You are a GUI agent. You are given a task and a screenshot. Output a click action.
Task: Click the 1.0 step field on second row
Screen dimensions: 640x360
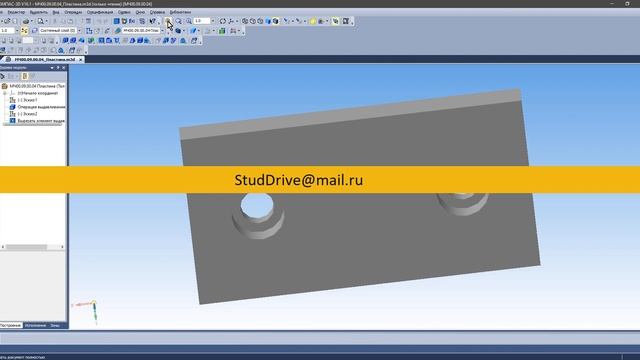[x=7, y=31]
